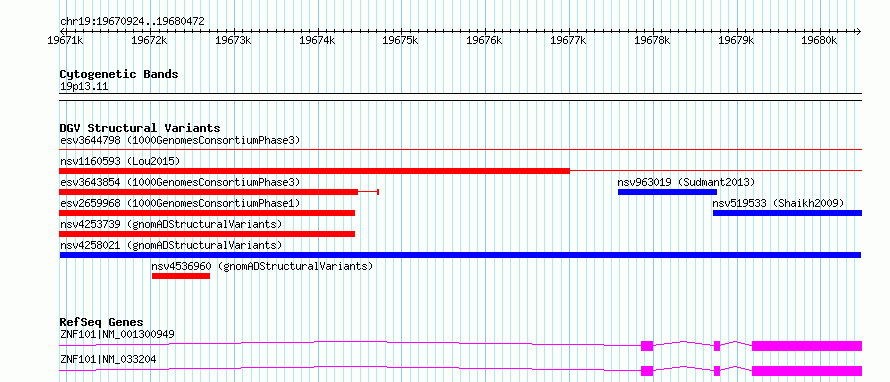The height and width of the screenshot is (382, 890).
Task: Click the 19678k ruler position
Action: pyautogui.click(x=653, y=40)
